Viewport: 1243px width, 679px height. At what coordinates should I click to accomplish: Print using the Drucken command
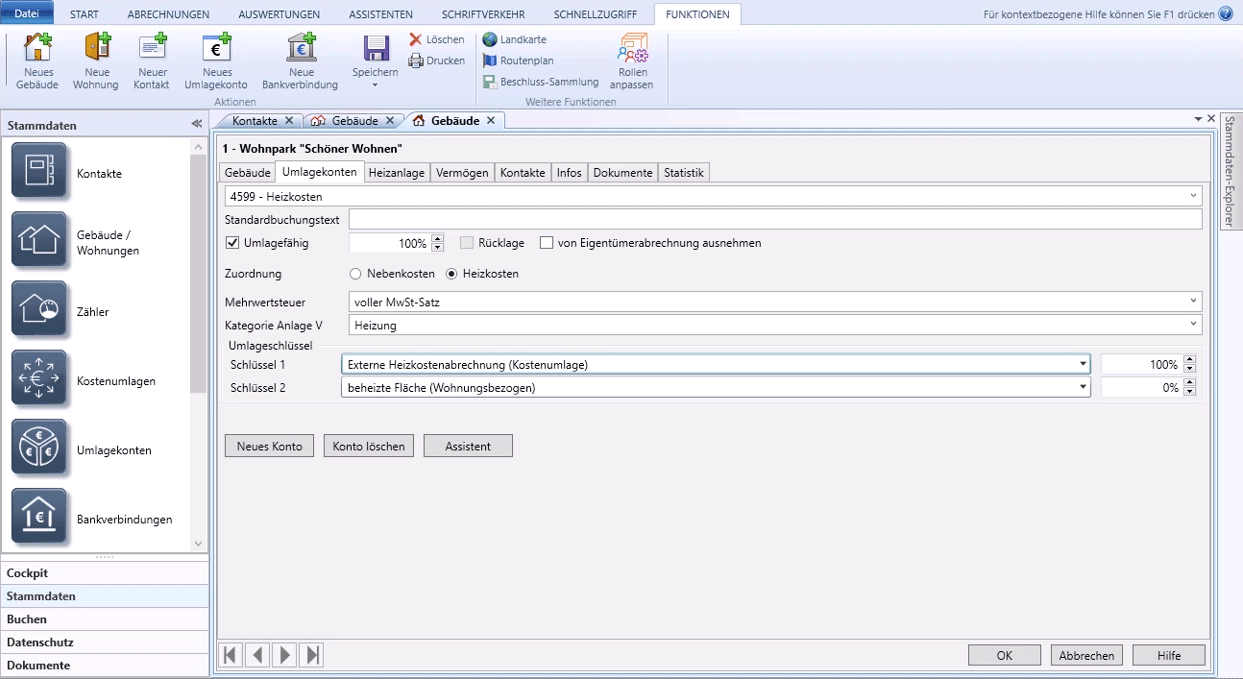[x=436, y=60]
